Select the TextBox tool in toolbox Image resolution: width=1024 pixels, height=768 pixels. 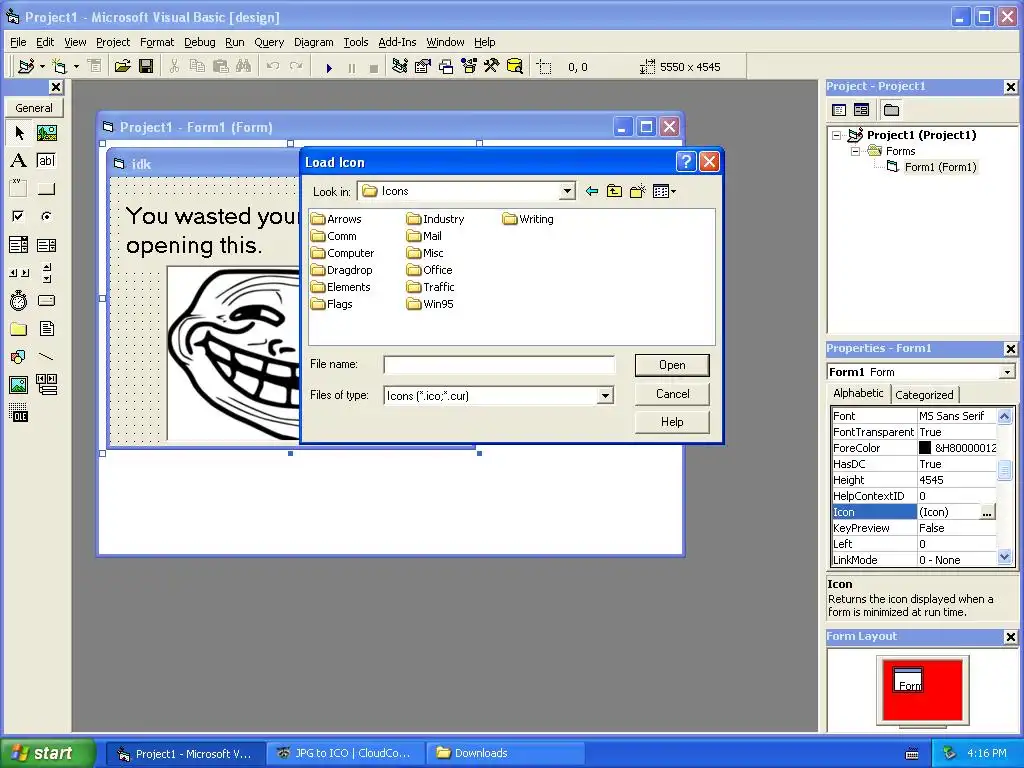point(46,161)
